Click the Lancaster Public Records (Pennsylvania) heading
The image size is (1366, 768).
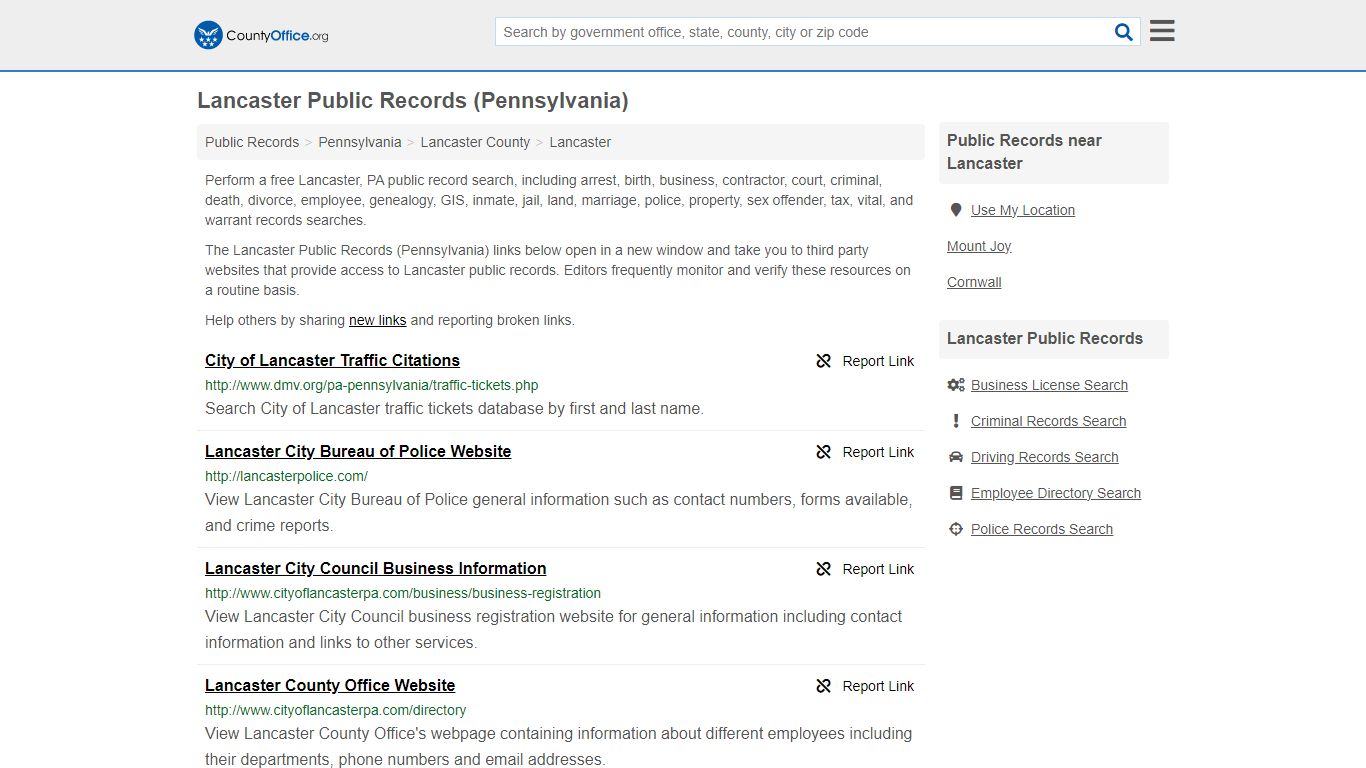(412, 101)
